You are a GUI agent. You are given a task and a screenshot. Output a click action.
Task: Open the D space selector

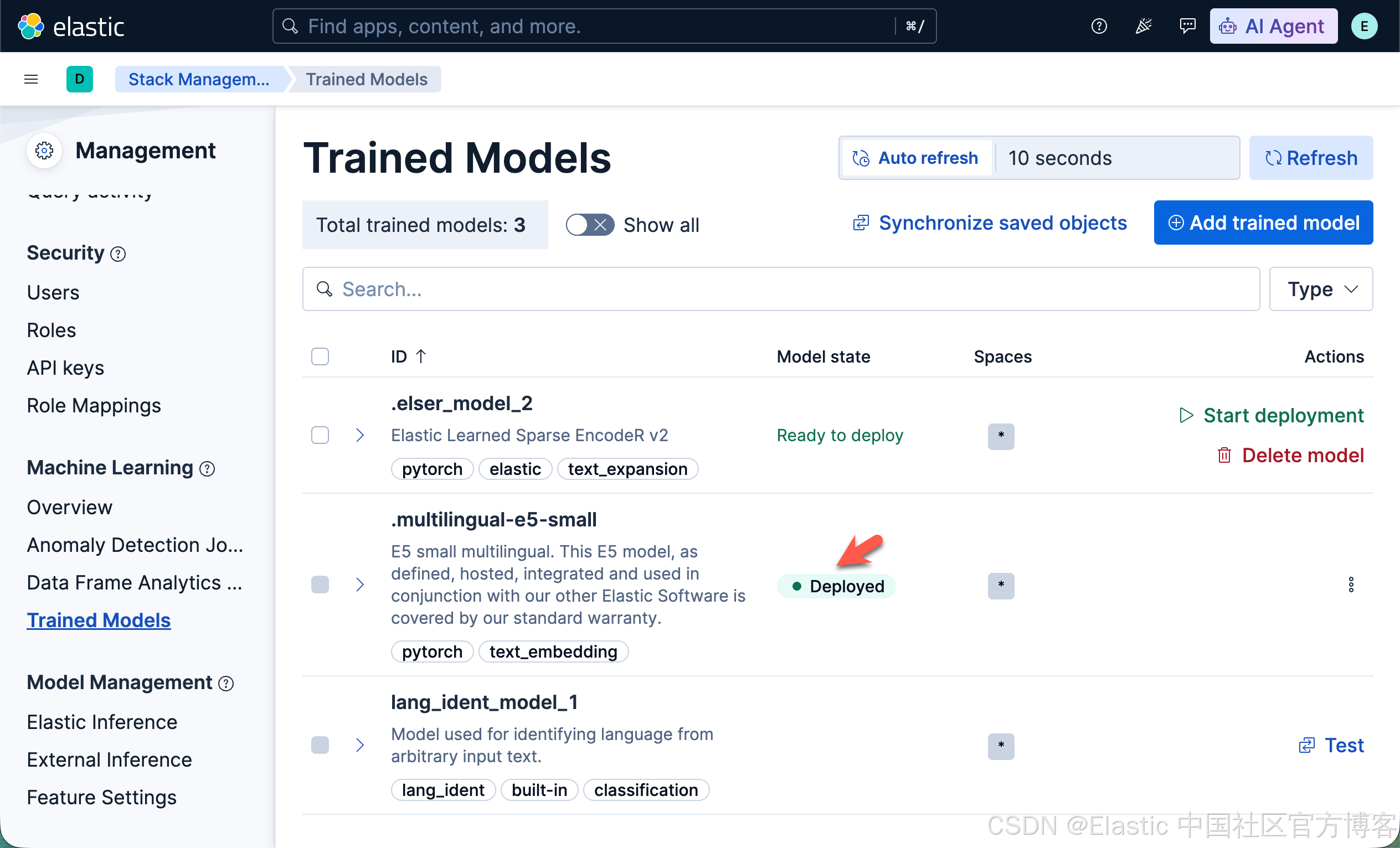click(80, 79)
